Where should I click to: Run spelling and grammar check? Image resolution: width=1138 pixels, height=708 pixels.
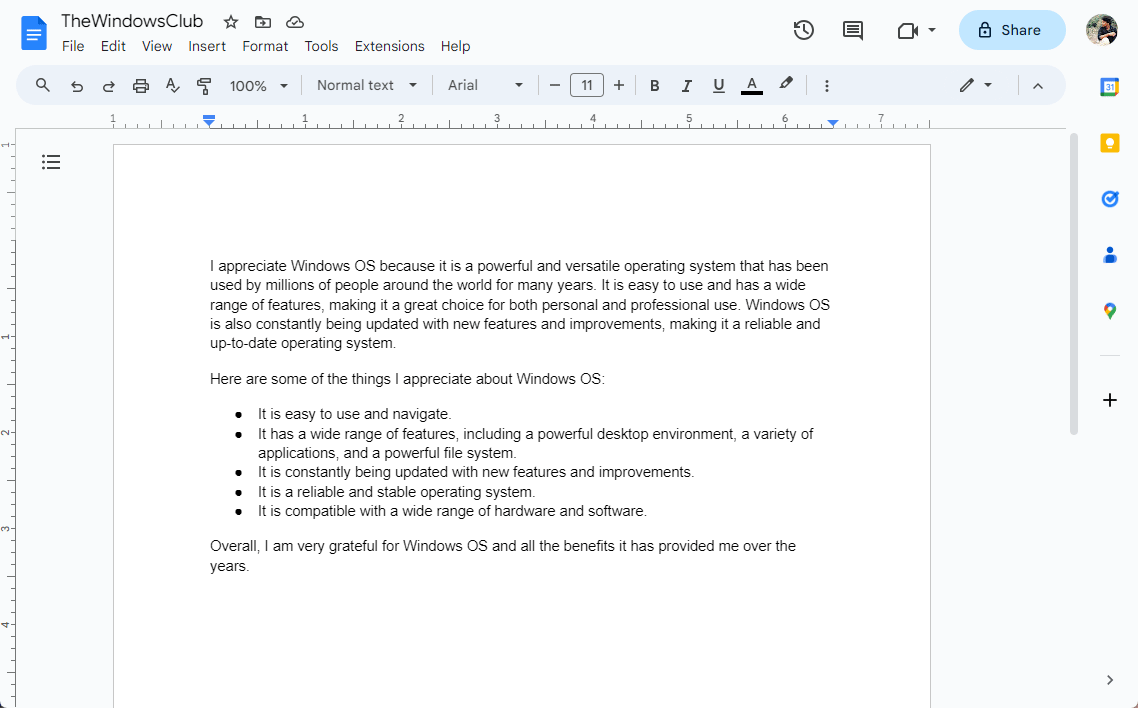pyautogui.click(x=173, y=86)
